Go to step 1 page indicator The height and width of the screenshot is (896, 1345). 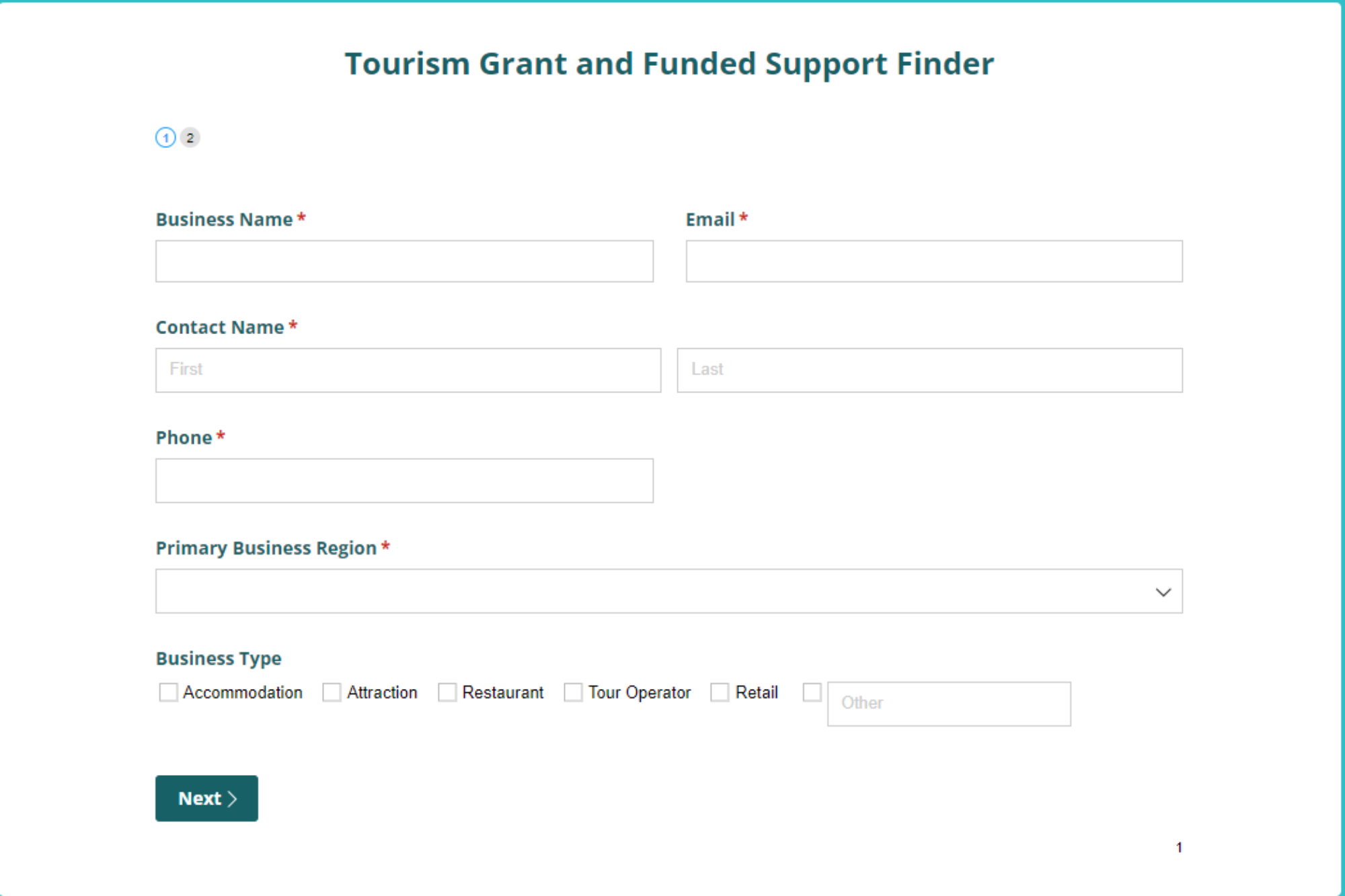(165, 138)
